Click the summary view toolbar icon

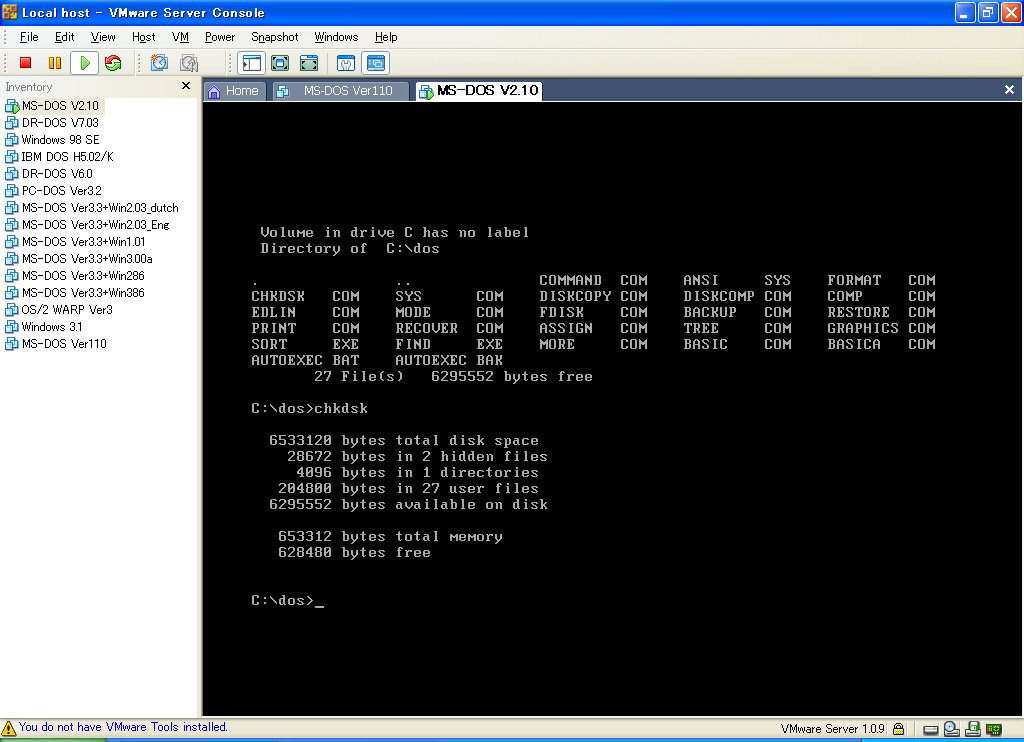(345, 63)
